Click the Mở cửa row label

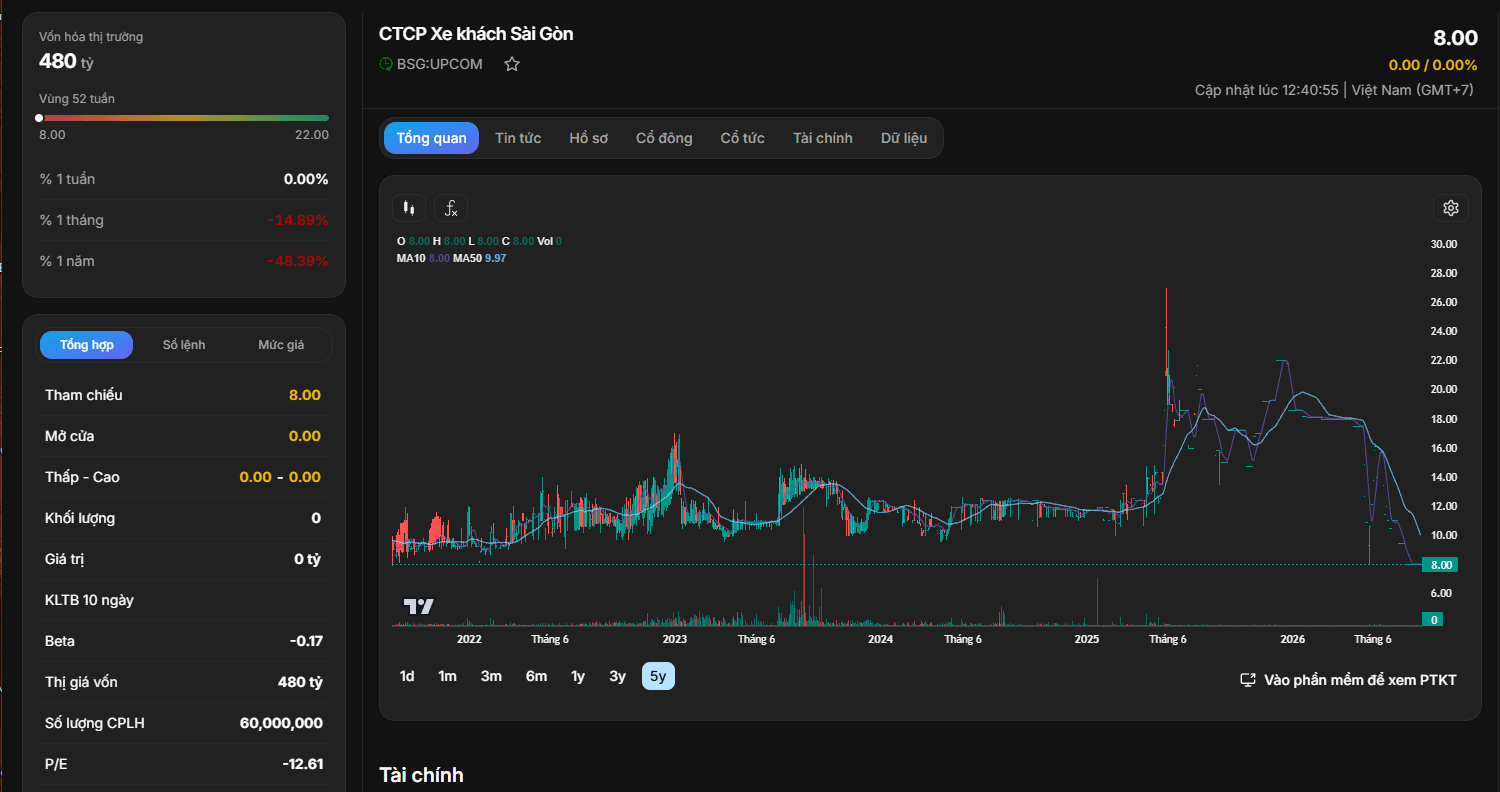(x=70, y=436)
